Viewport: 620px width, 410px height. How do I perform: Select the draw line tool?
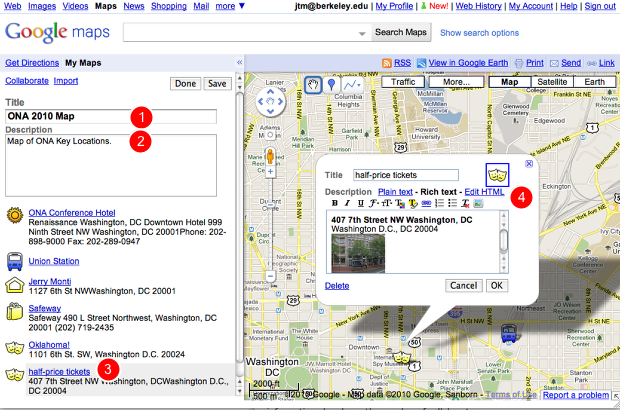349,85
